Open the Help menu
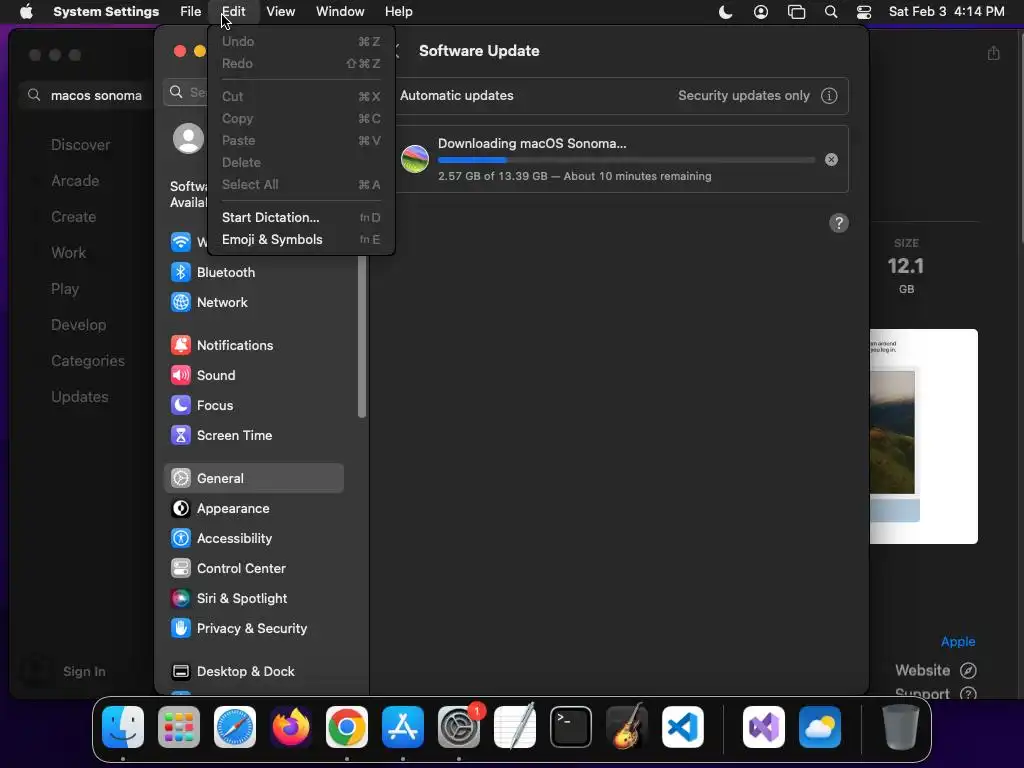1024x768 pixels. (398, 12)
